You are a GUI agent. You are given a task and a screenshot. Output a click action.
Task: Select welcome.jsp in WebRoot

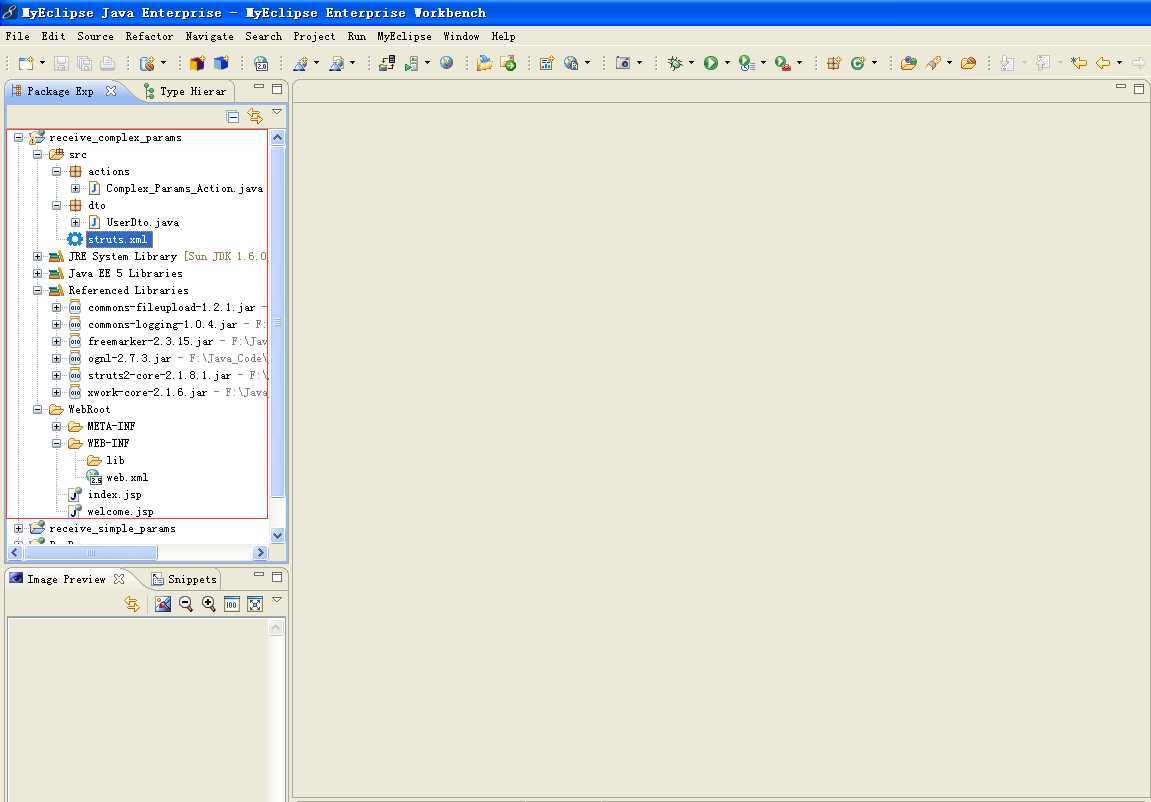[x=120, y=511]
